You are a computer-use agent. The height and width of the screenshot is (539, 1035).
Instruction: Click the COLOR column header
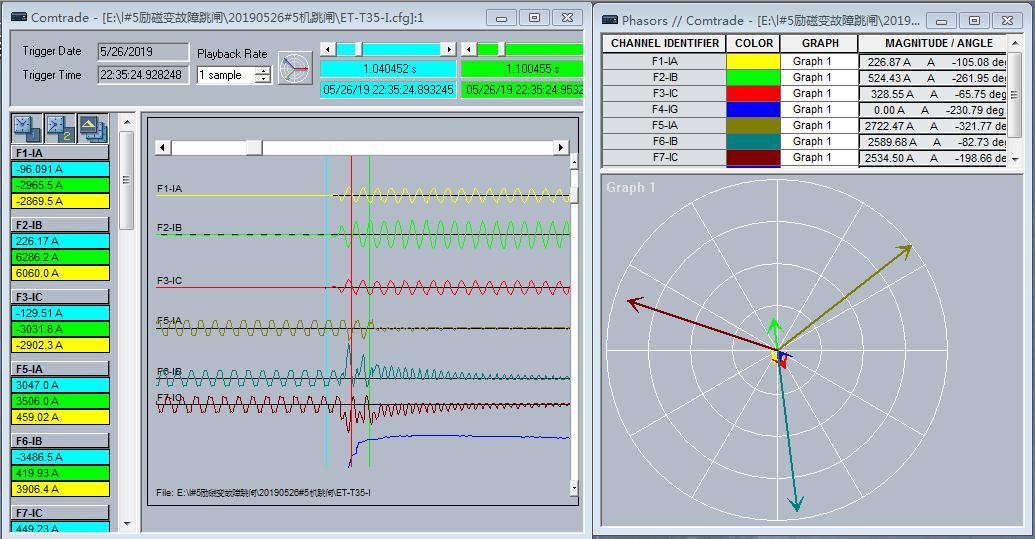(x=753, y=44)
